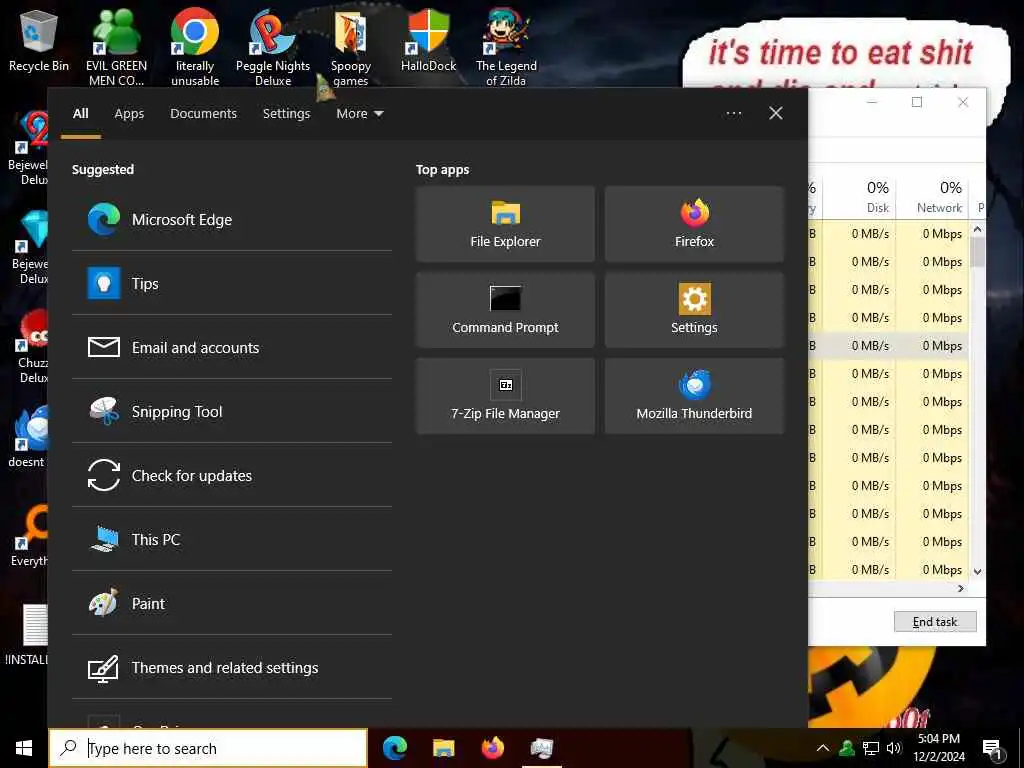Switch to the Settings search tab
The height and width of the screenshot is (768, 1024).
pos(287,114)
